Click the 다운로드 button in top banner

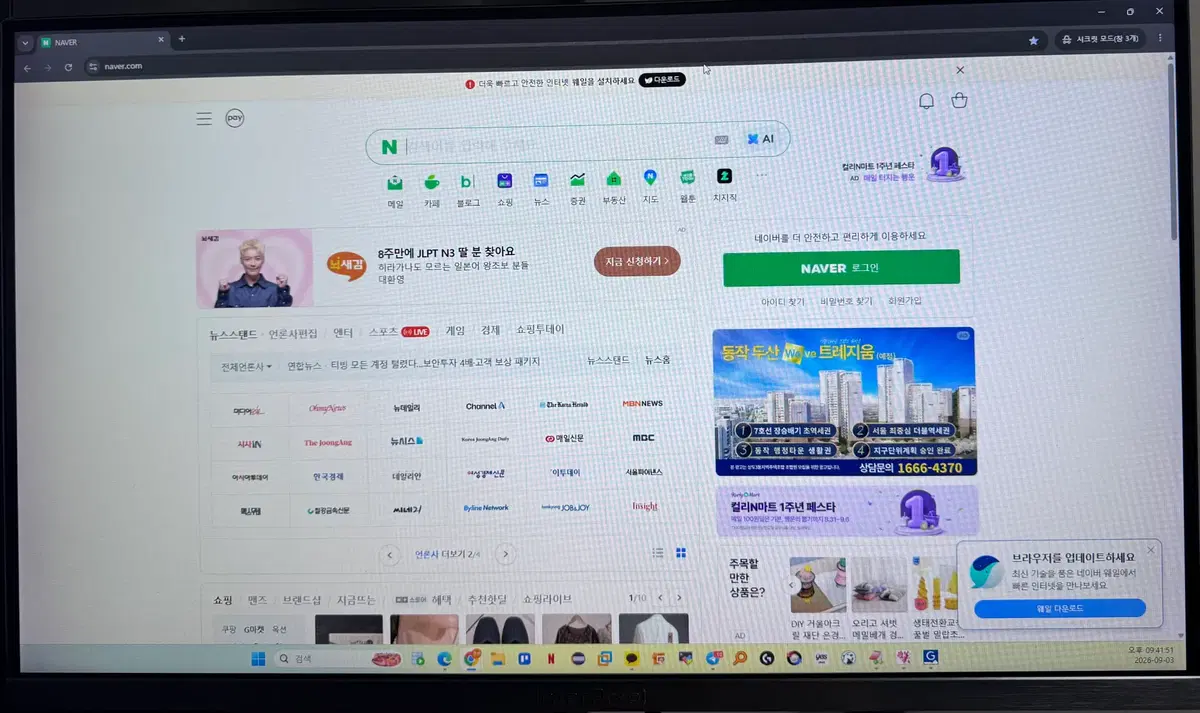tap(662, 79)
